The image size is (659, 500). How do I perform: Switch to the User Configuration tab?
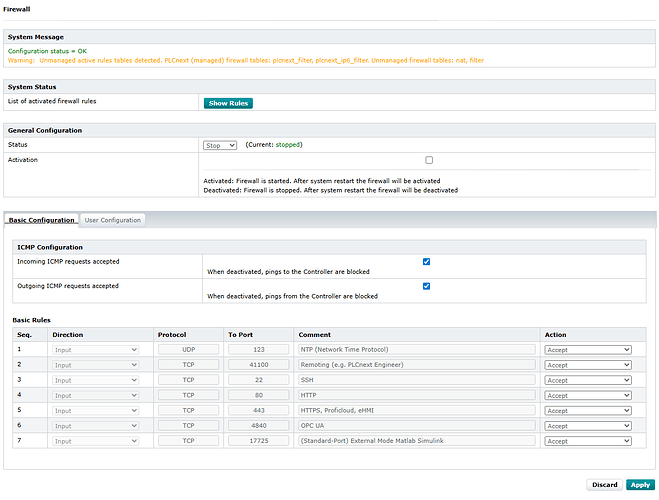pos(113,220)
